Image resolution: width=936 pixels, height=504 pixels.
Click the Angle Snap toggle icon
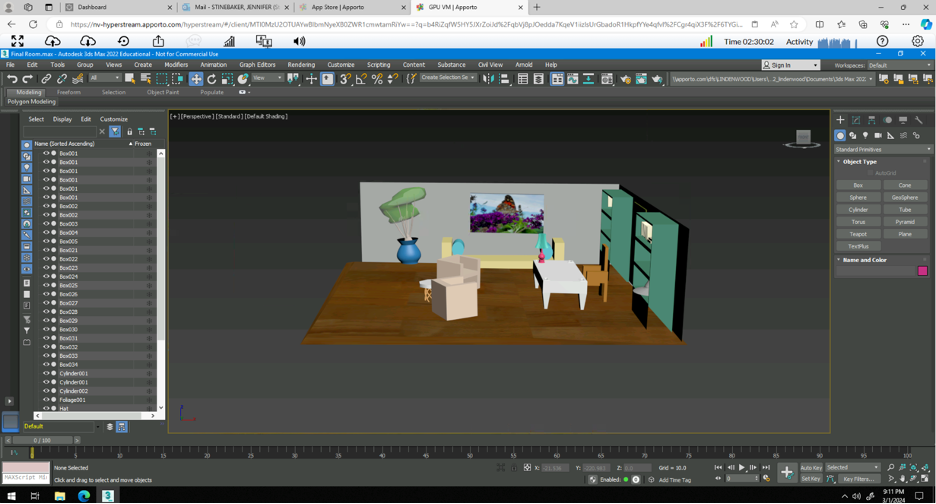[361, 79]
